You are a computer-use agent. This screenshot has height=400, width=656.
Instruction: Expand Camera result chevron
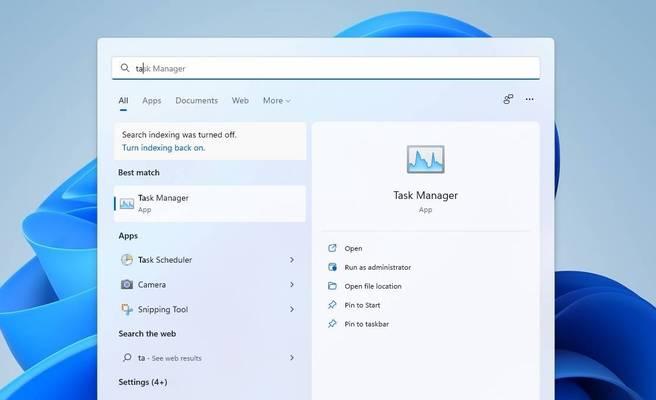click(292, 285)
